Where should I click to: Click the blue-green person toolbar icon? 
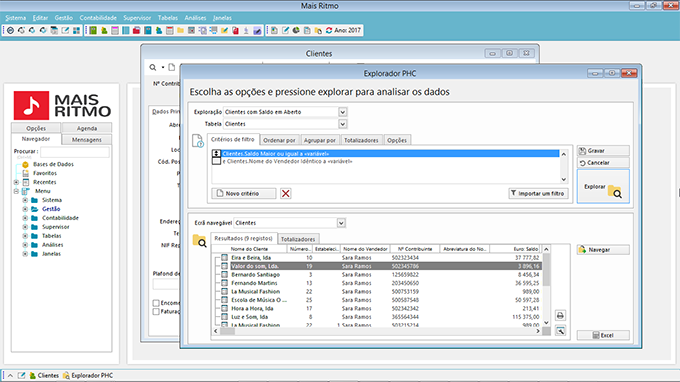pyautogui.click(x=159, y=30)
